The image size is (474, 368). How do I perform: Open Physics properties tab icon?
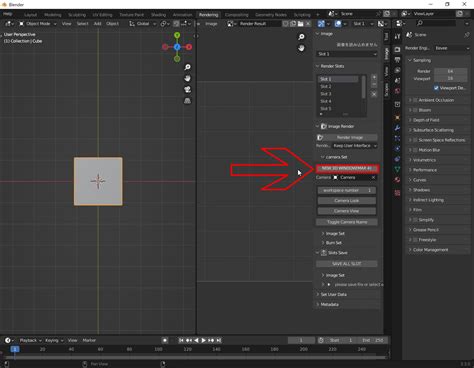(x=397, y=149)
